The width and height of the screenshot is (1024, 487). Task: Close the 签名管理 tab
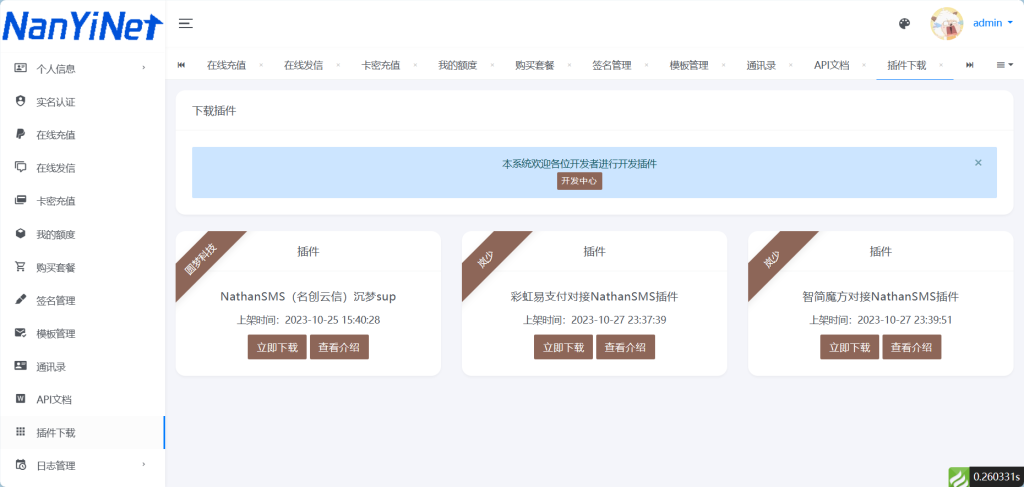(647, 65)
